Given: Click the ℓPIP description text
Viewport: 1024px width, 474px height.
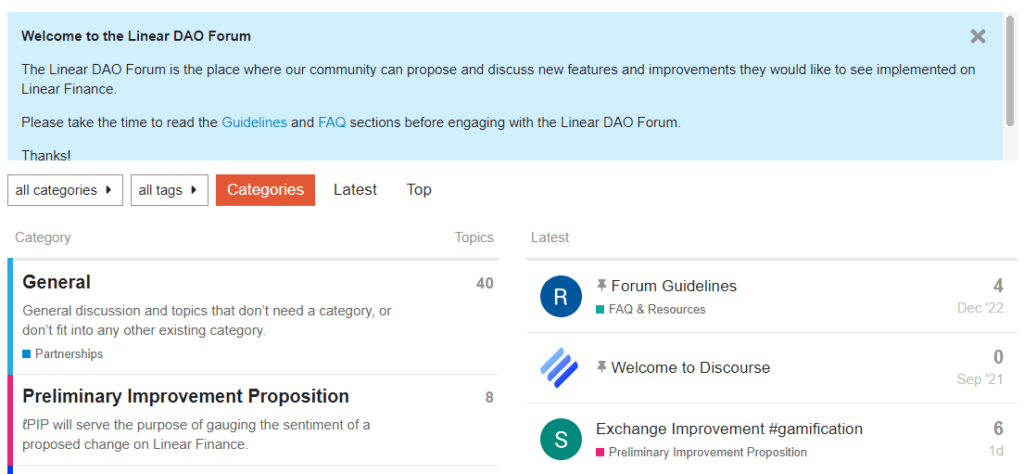Looking at the screenshot, I should pos(197,435).
